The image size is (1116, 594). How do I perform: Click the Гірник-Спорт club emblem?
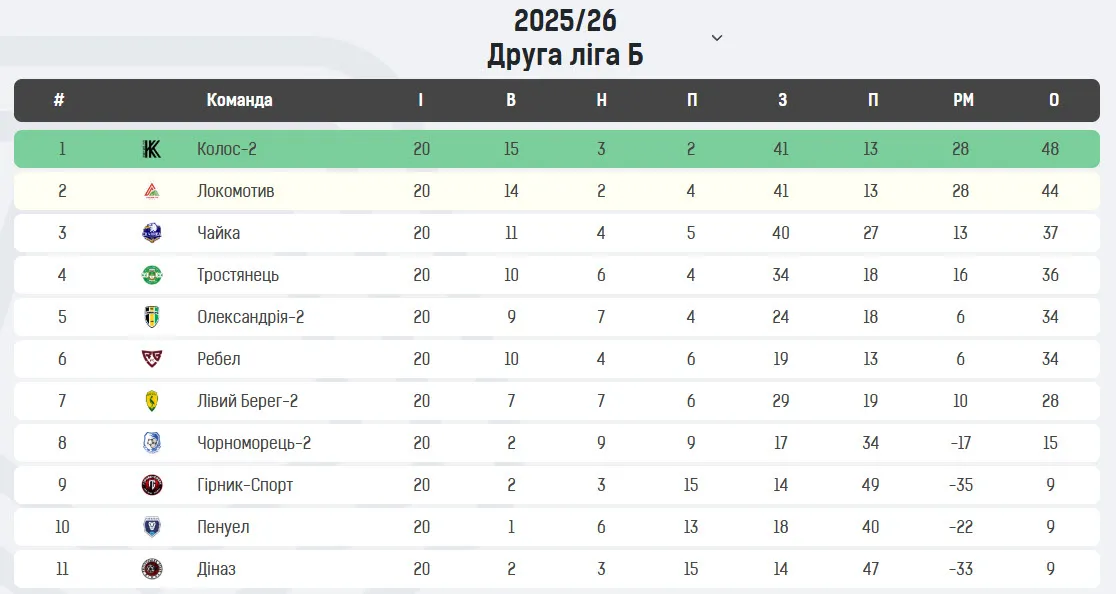click(152, 485)
